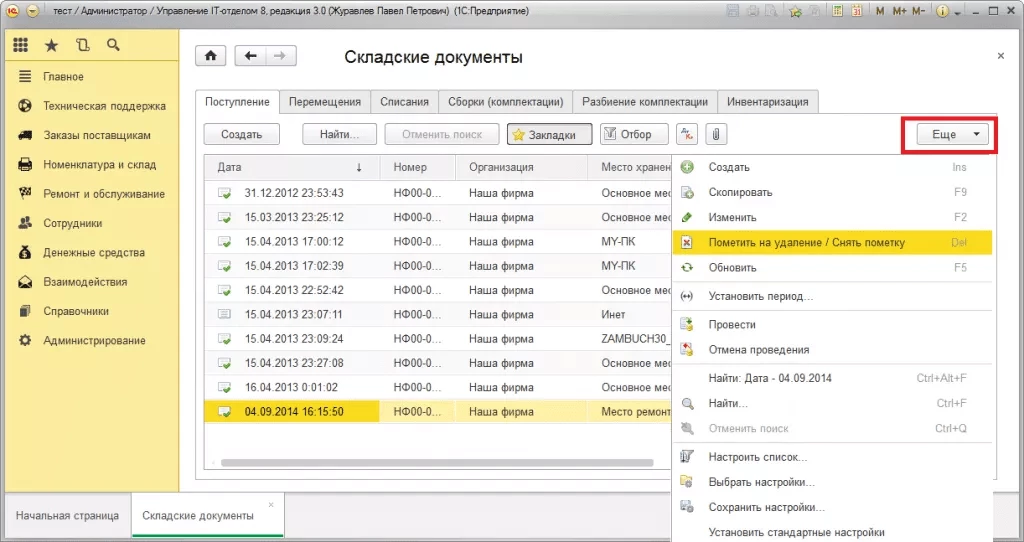Click the Закладки button
The width and height of the screenshot is (1024, 542).
[549, 134]
